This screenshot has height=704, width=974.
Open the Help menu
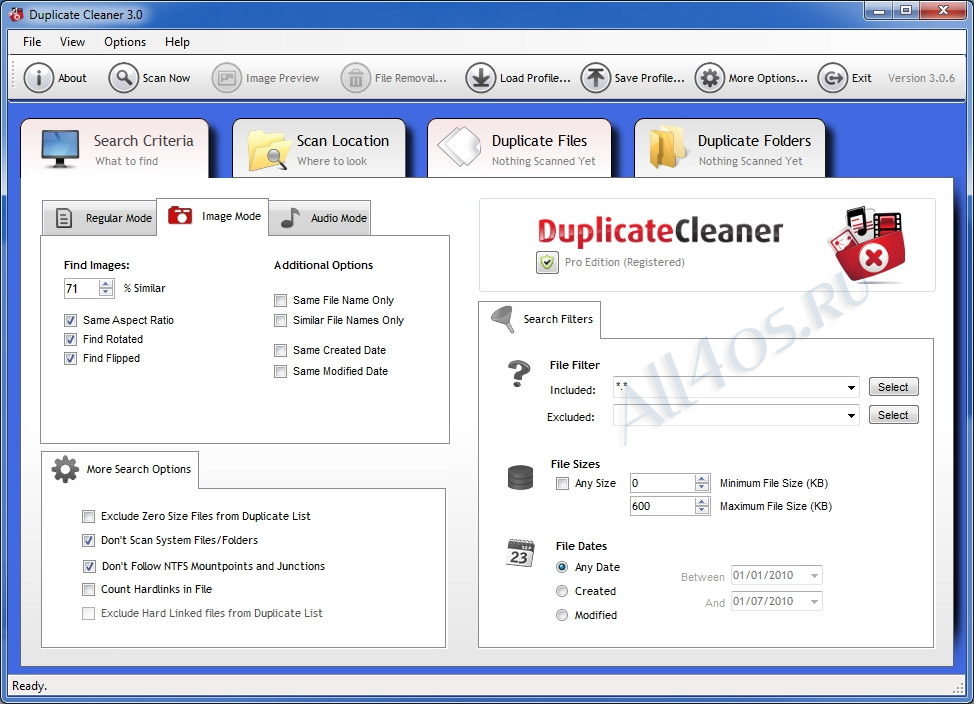(177, 42)
